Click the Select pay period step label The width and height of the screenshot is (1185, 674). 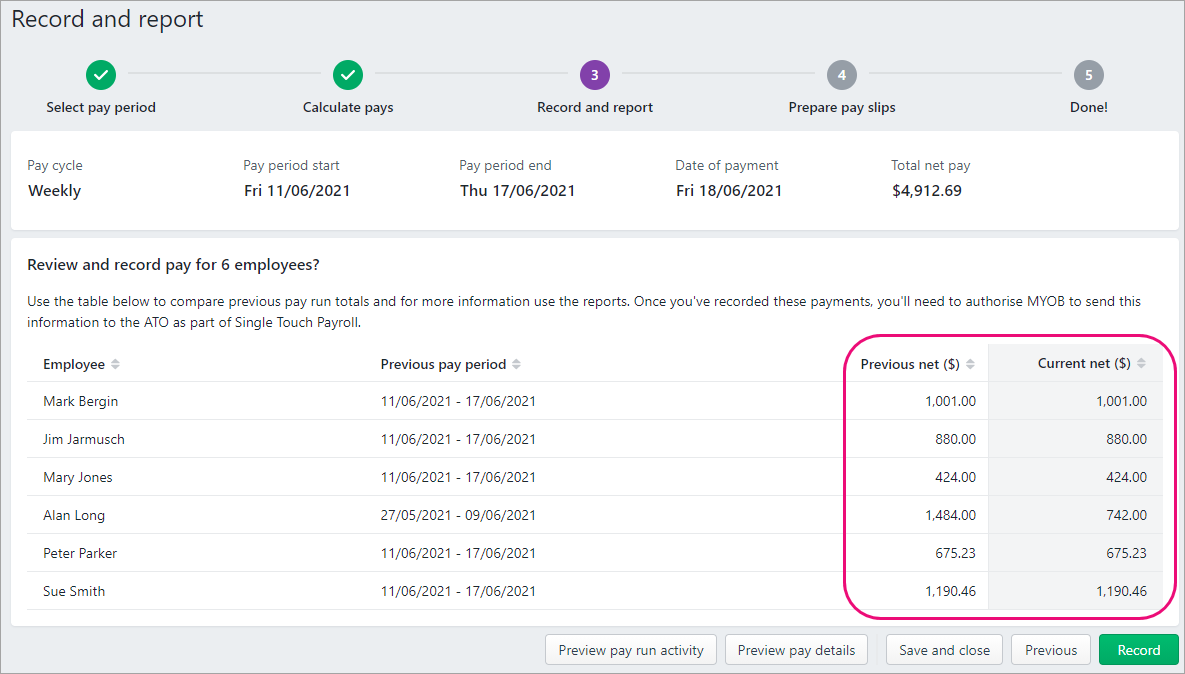101,107
